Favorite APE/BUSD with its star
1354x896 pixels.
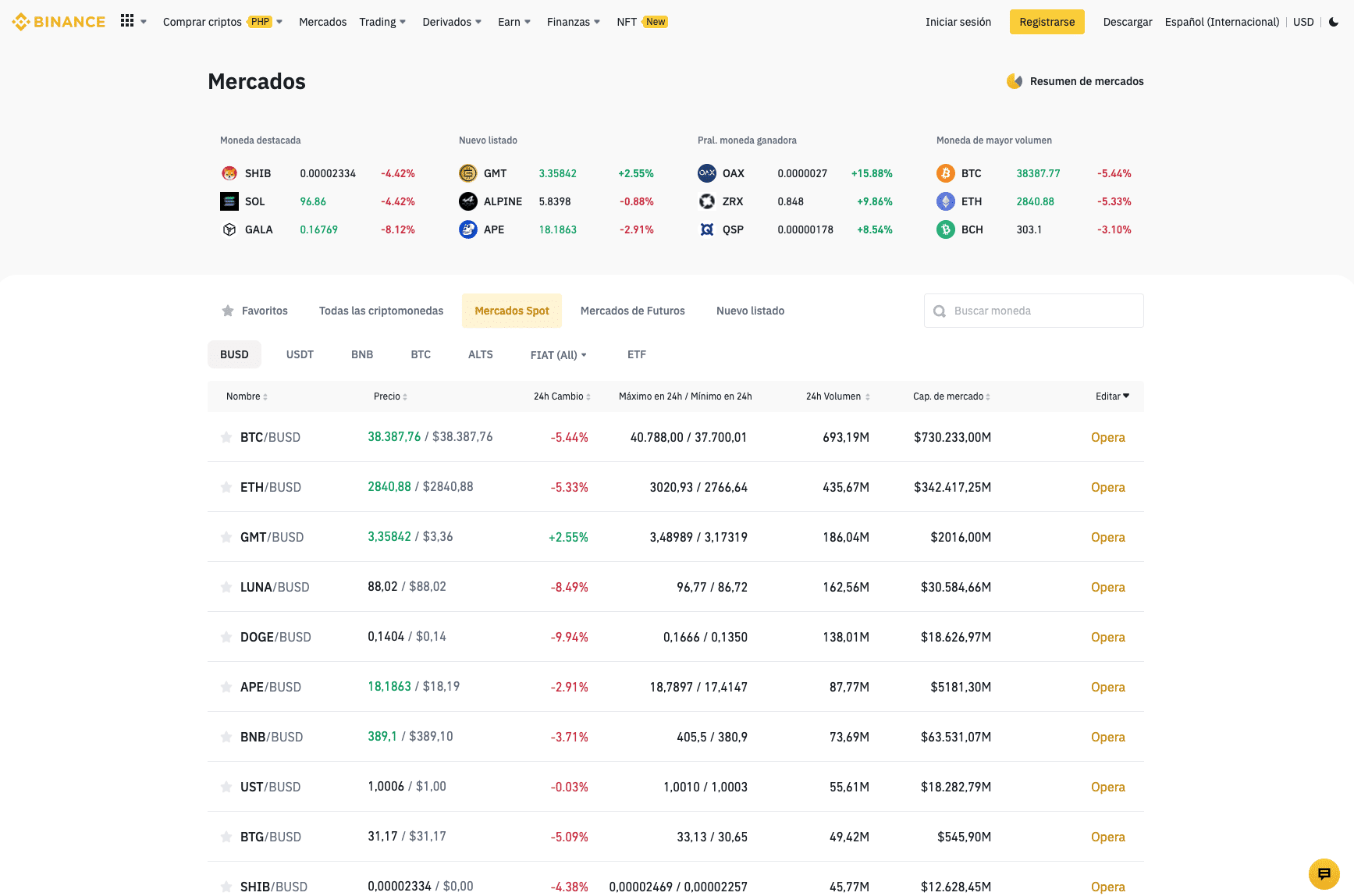[226, 687]
